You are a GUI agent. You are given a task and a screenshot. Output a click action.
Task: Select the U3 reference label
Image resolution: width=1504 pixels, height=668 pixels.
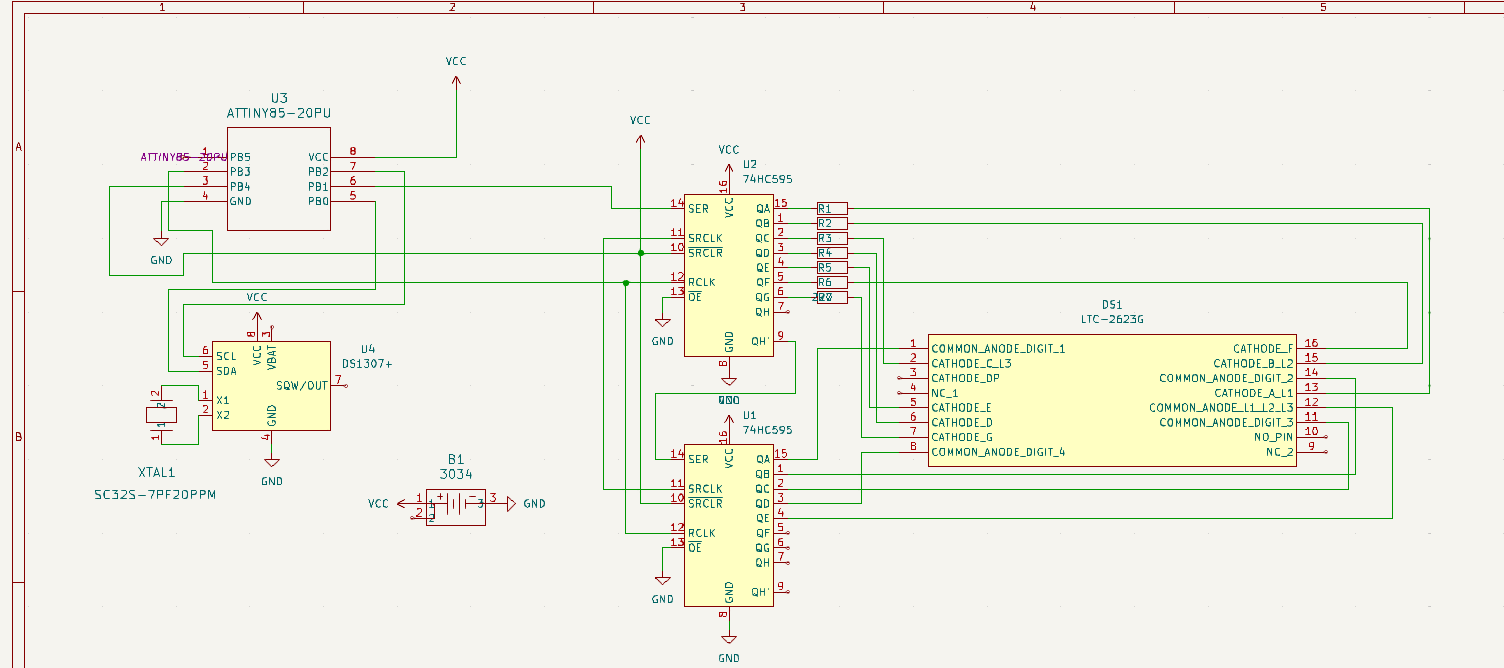click(279, 98)
